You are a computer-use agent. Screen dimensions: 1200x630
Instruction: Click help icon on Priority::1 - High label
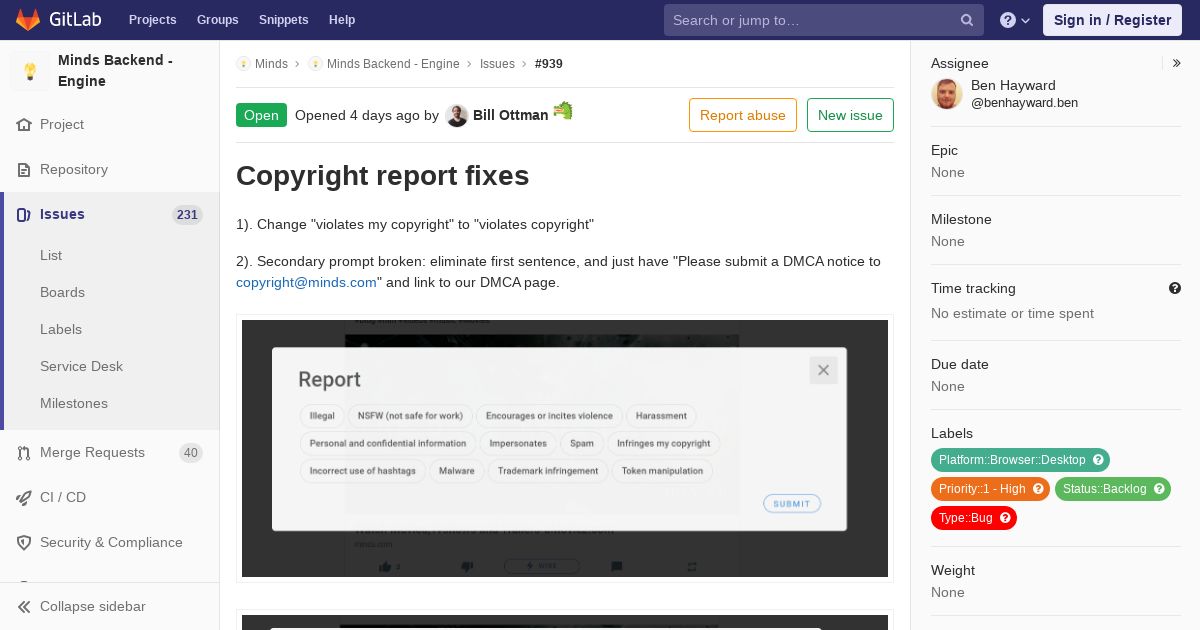point(1038,489)
